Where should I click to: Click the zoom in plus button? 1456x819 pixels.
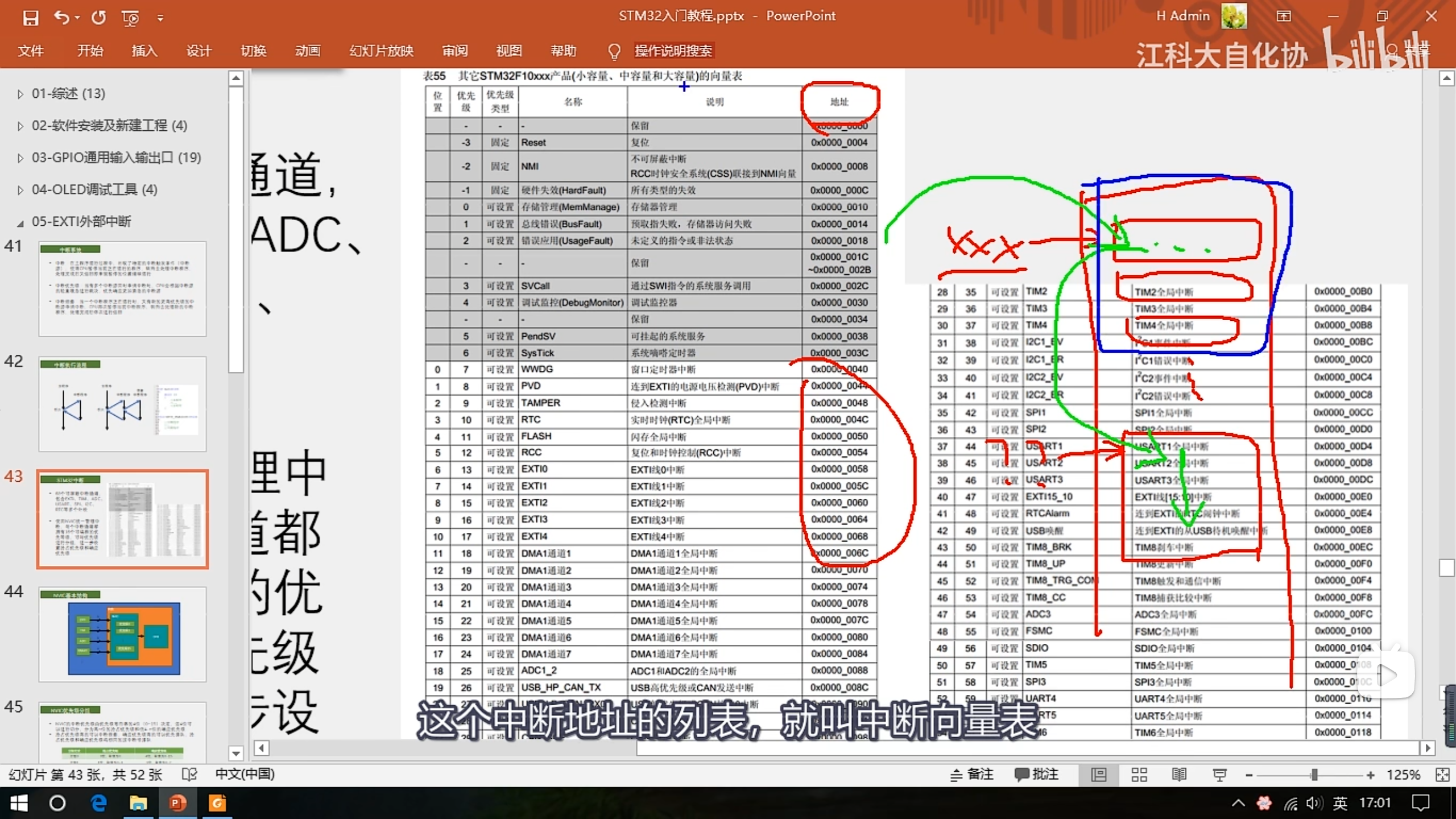pos(1371,775)
